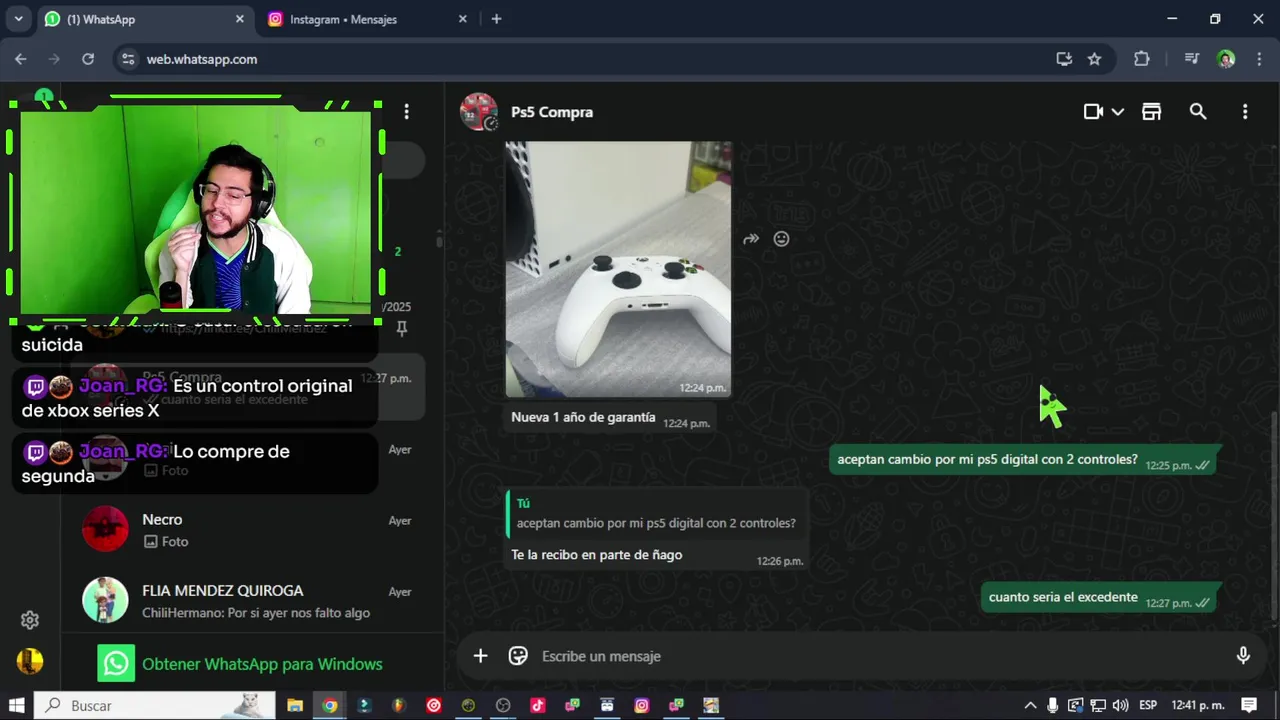The image size is (1280, 720).
Task: Click quoted reply 'aceptan cambio por mi ps5'
Action: (x=656, y=514)
